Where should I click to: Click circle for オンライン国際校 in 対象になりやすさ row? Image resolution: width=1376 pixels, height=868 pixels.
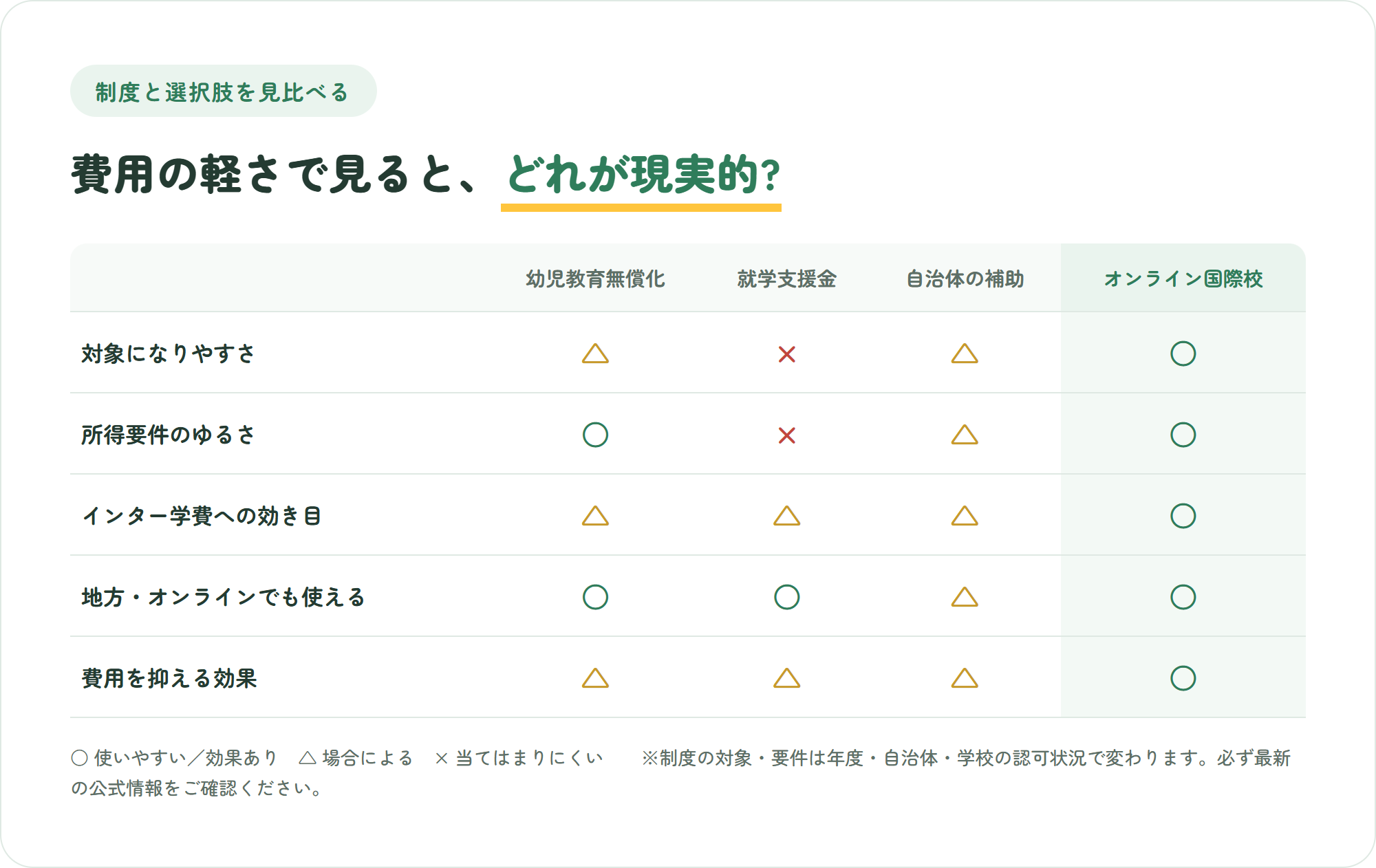pos(1183,354)
